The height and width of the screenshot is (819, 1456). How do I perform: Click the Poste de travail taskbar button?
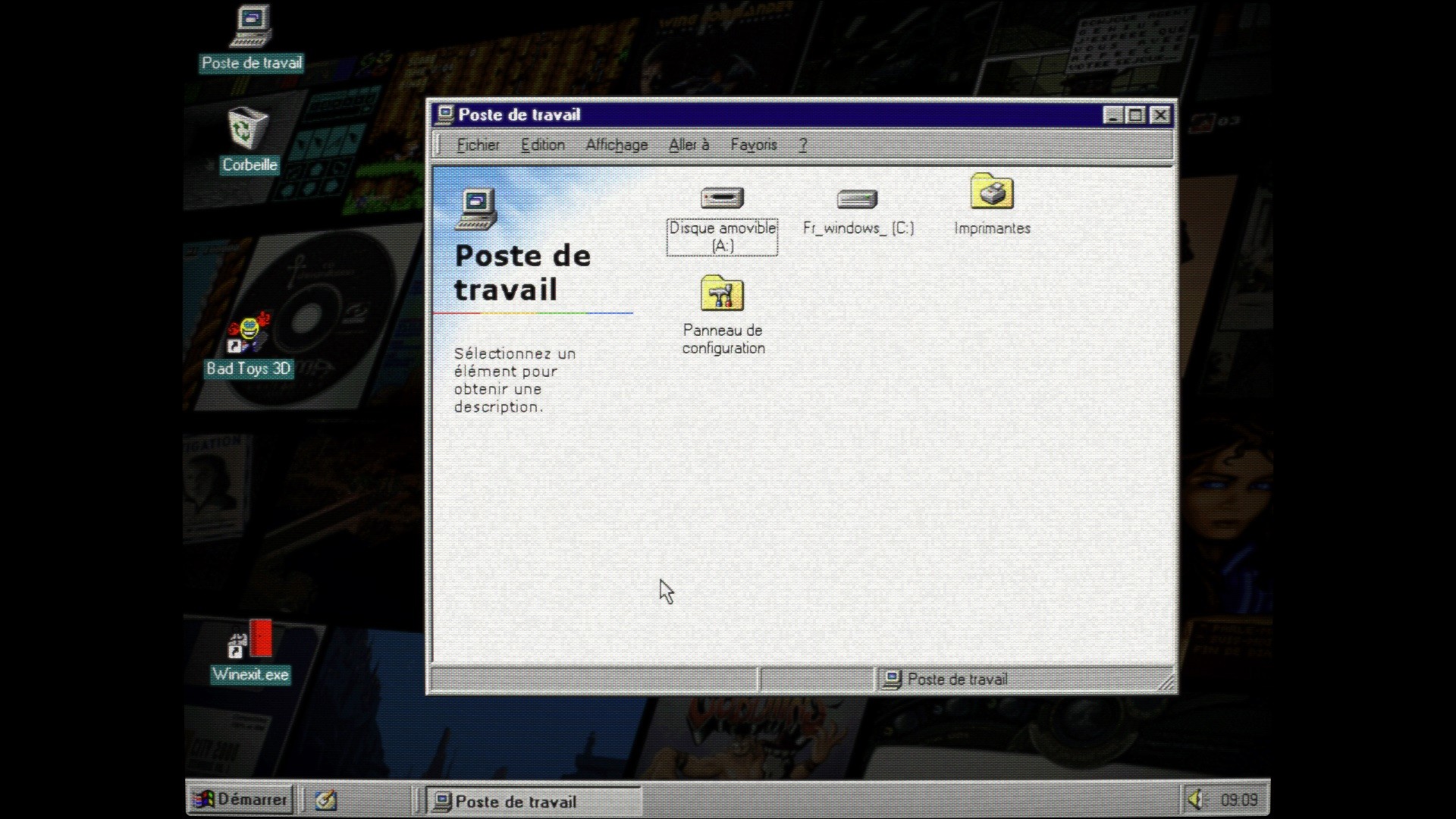point(535,801)
